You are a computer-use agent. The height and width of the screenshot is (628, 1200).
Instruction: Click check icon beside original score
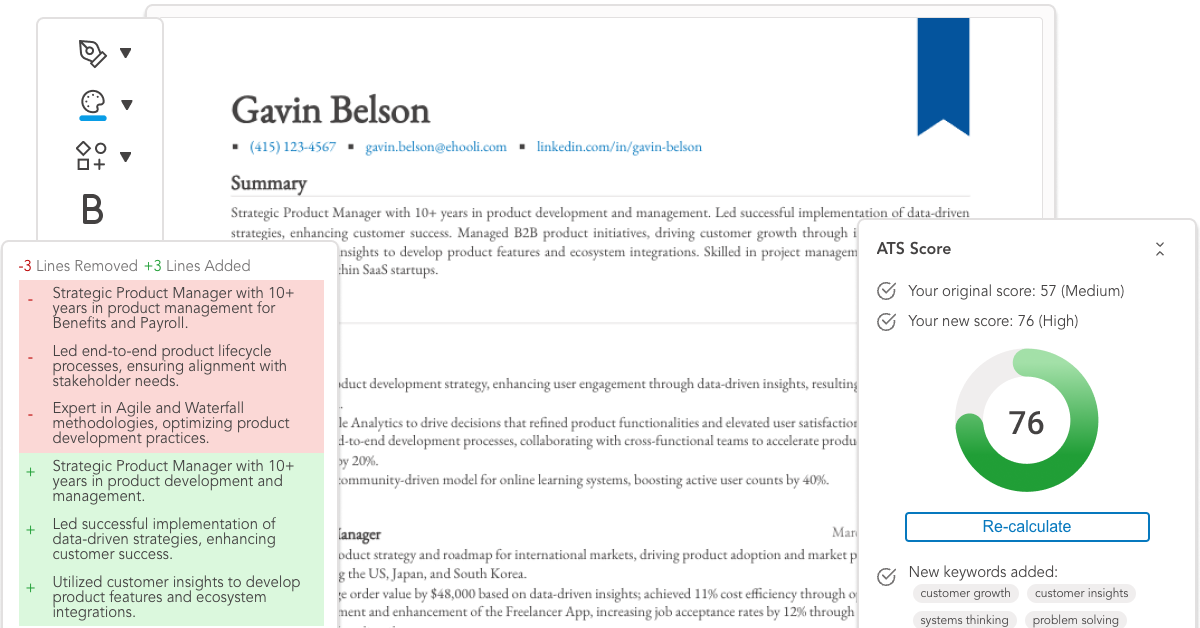click(x=886, y=291)
